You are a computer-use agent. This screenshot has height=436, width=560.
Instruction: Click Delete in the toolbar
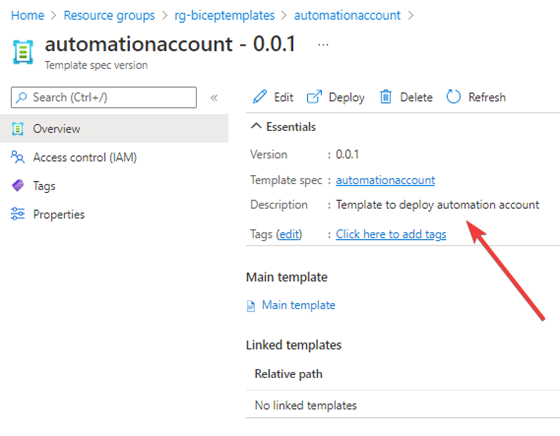point(406,97)
